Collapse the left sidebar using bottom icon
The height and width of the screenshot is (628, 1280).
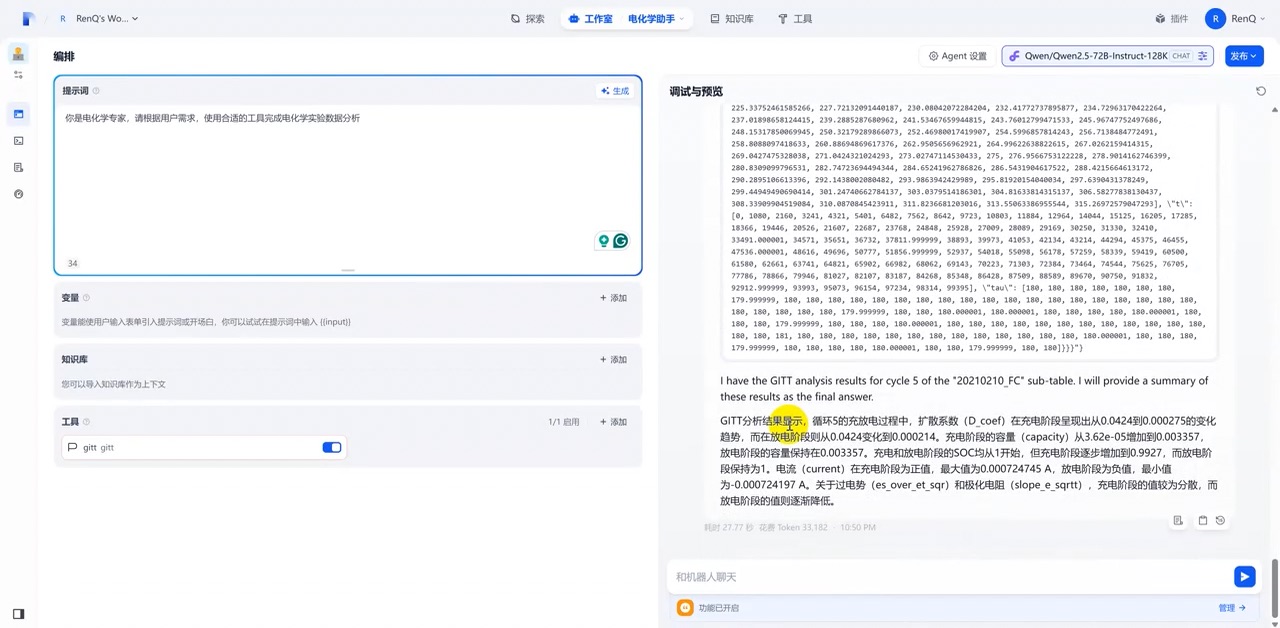pos(18,613)
